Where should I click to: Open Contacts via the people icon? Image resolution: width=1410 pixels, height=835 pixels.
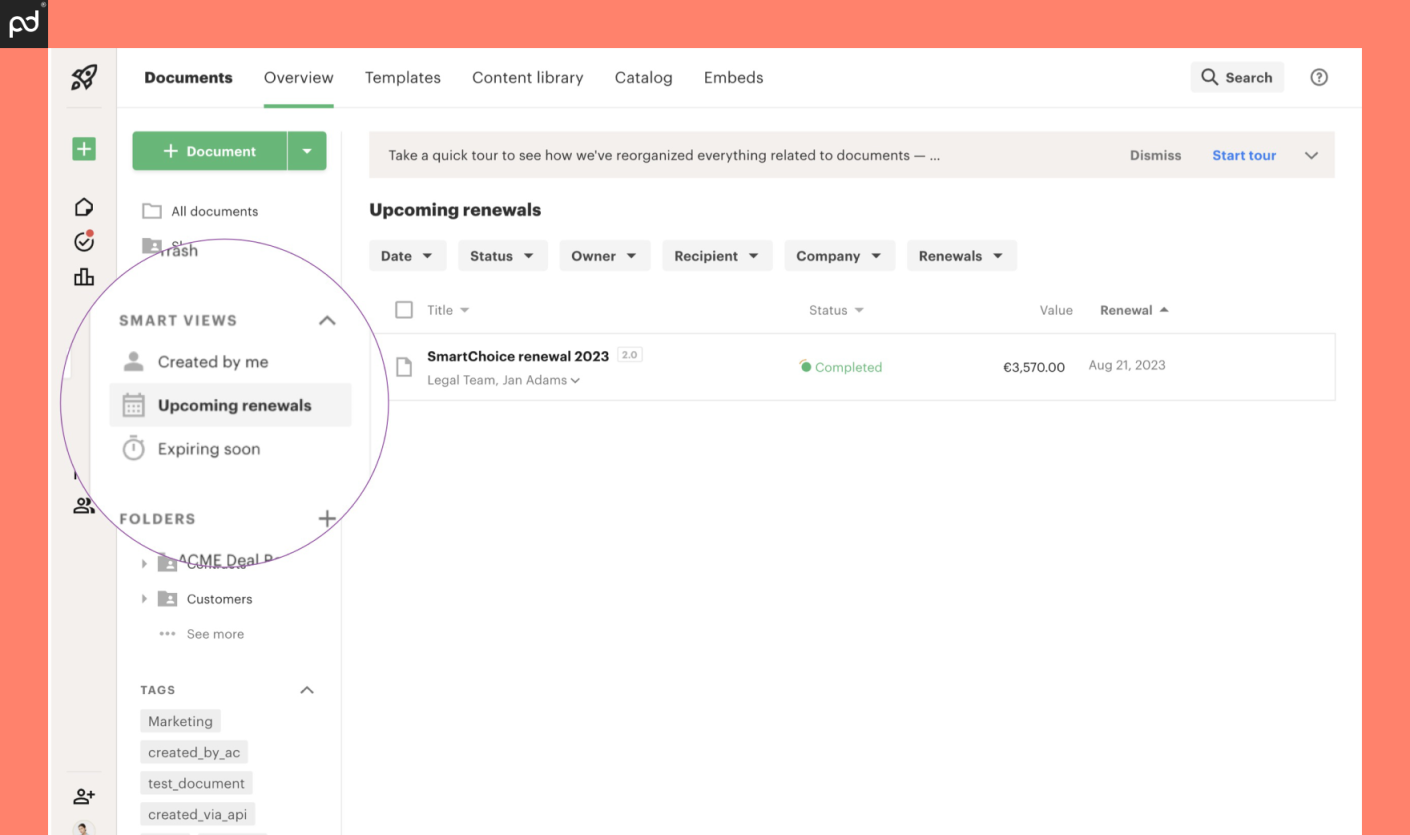pyautogui.click(x=84, y=505)
